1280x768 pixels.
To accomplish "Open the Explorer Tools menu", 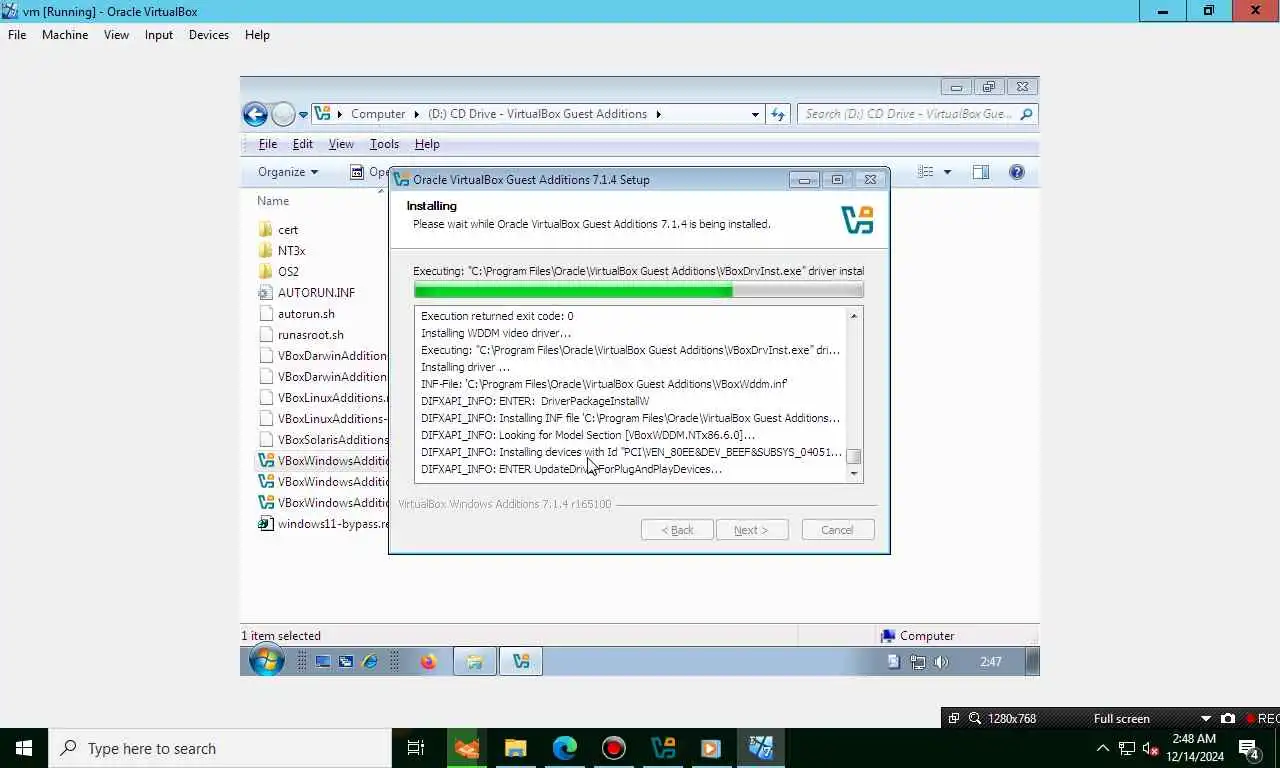I will (x=384, y=144).
